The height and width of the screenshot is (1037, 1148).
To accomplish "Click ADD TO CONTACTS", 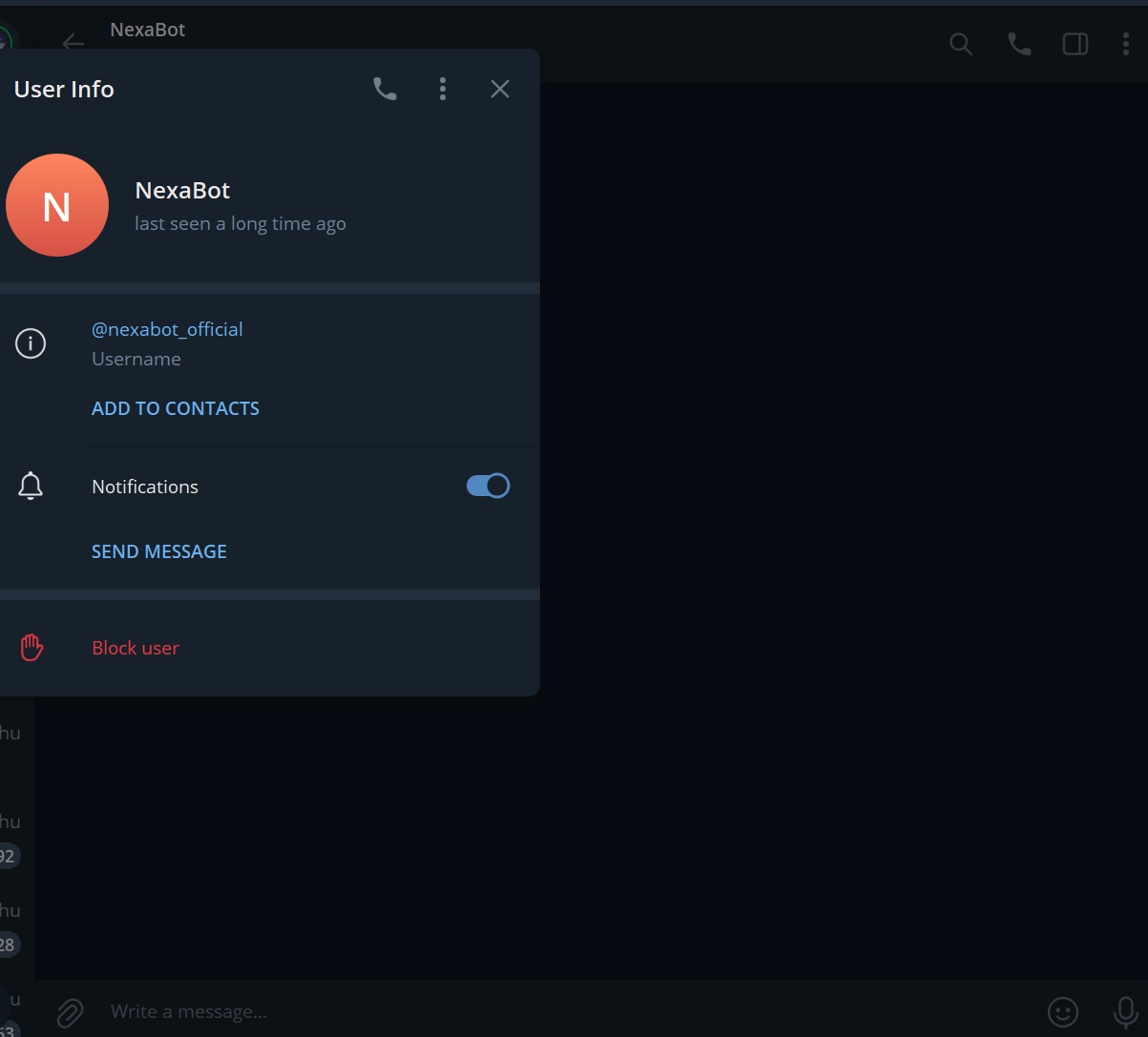I will [176, 408].
